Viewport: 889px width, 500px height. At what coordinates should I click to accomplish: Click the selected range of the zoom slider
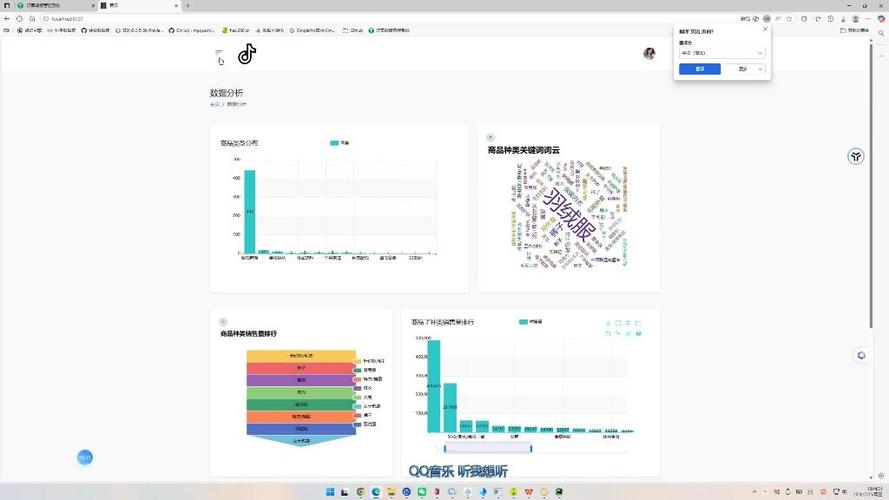pyautogui.click(x=488, y=448)
